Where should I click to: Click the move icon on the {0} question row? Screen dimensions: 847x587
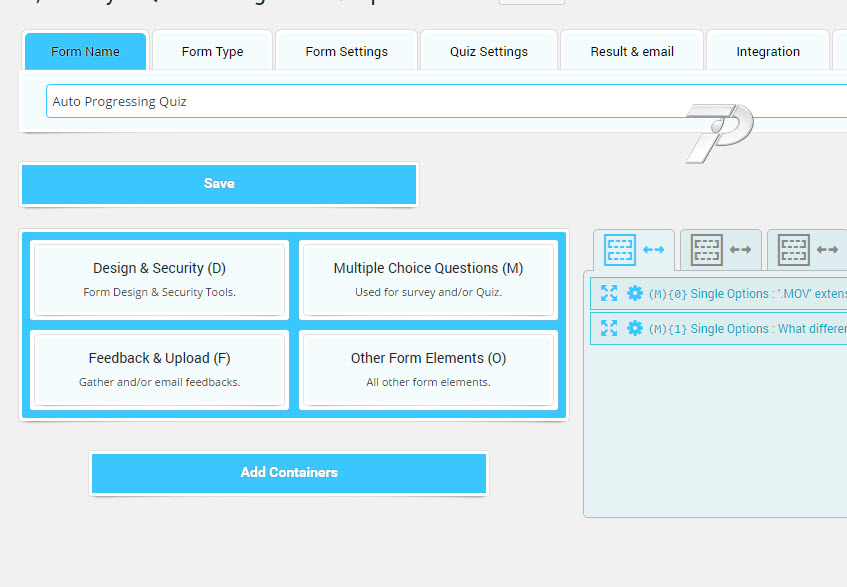coord(608,293)
